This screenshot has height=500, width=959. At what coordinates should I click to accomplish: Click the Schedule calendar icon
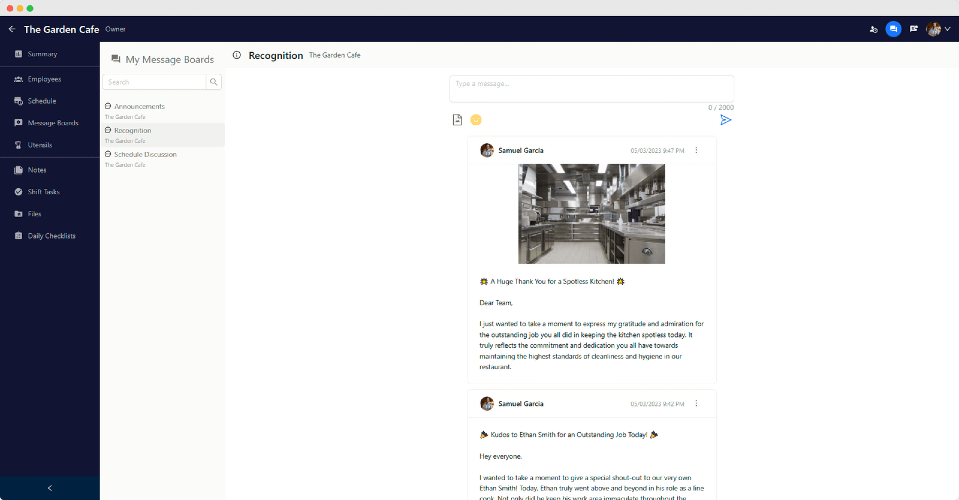click(18, 101)
